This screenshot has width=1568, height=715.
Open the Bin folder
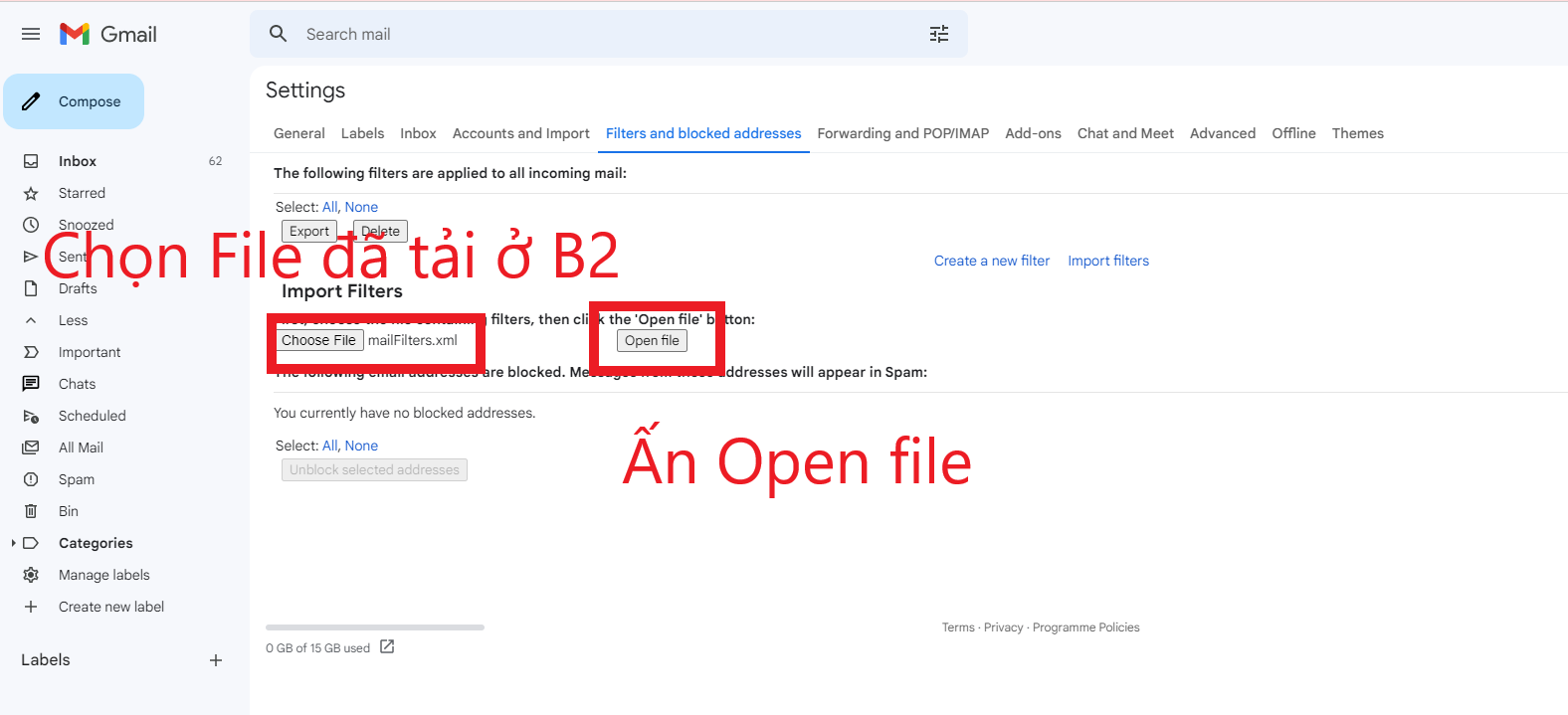click(68, 511)
